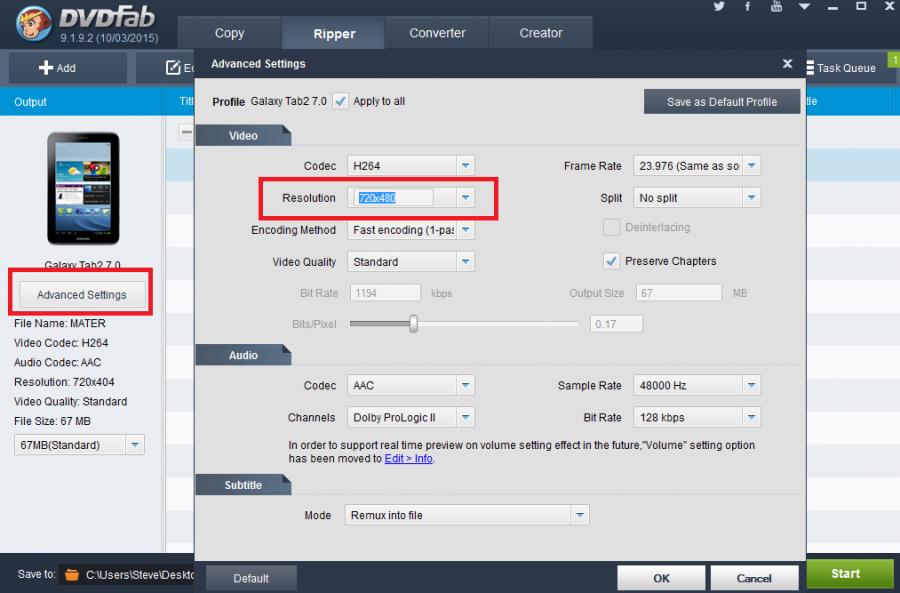Screen dimensions: 900x593
Task: Switch to the Creator tab
Action: click(541, 33)
